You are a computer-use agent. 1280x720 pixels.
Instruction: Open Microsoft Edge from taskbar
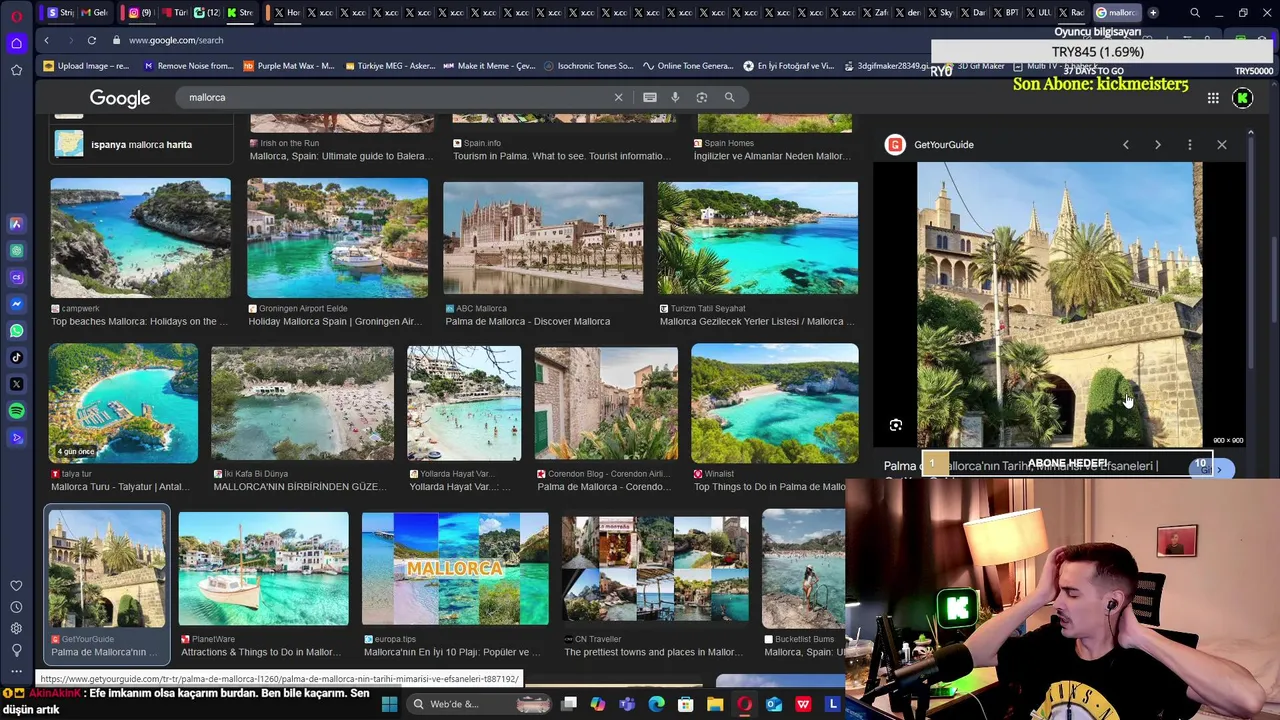click(x=656, y=704)
